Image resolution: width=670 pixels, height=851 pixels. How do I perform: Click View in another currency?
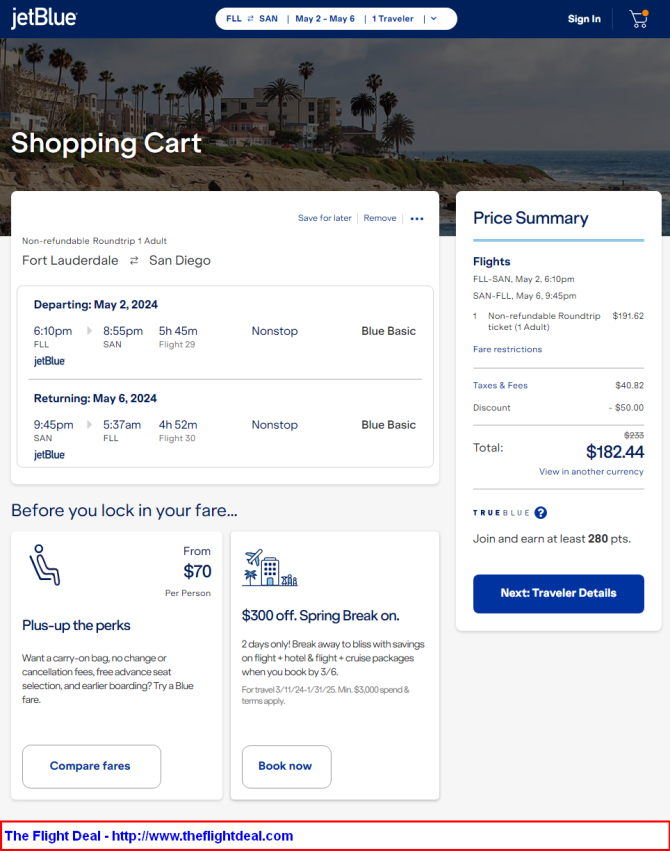click(591, 472)
